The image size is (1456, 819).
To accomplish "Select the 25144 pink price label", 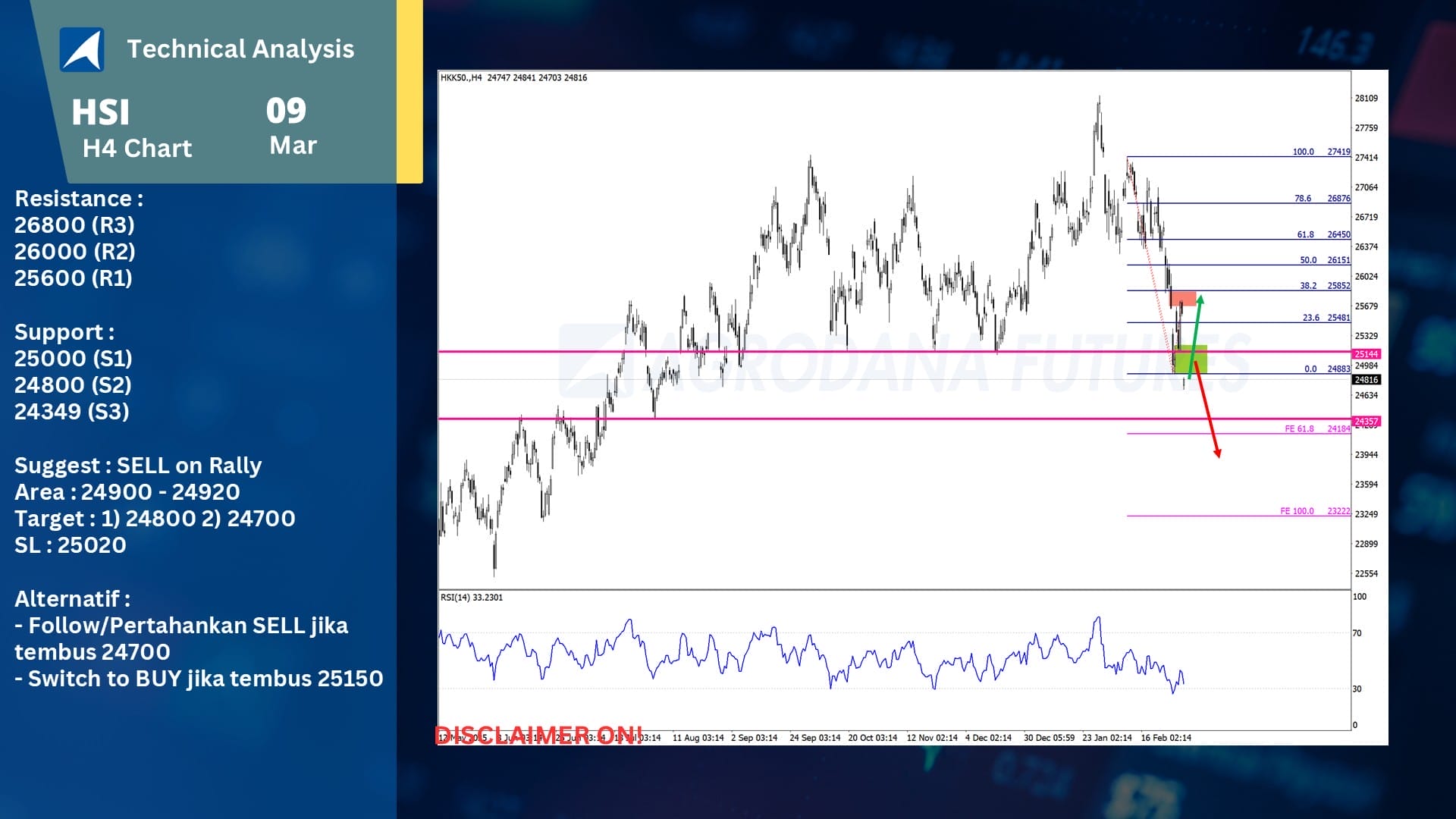I will (x=1367, y=354).
